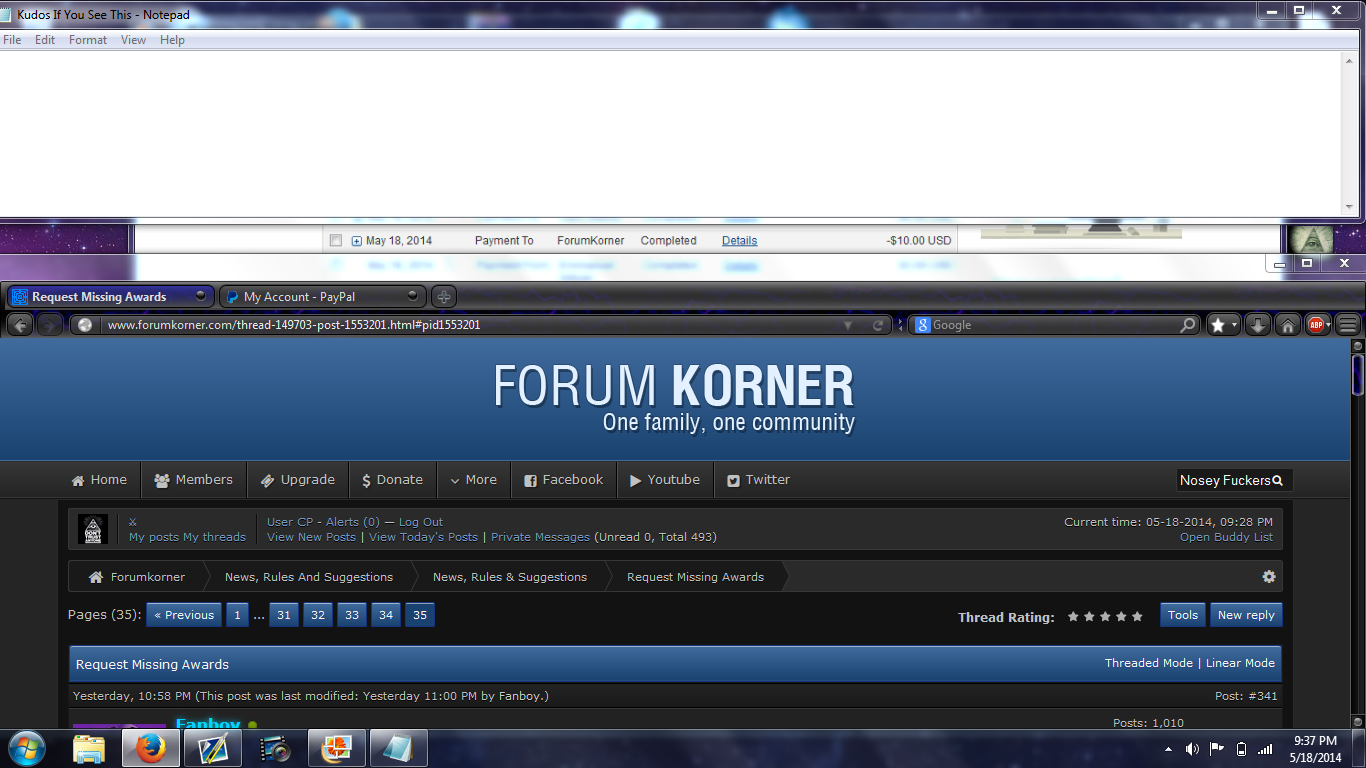Open the Facebook link in forum navigation
Screen dimensions: 1366x768
(x=564, y=480)
